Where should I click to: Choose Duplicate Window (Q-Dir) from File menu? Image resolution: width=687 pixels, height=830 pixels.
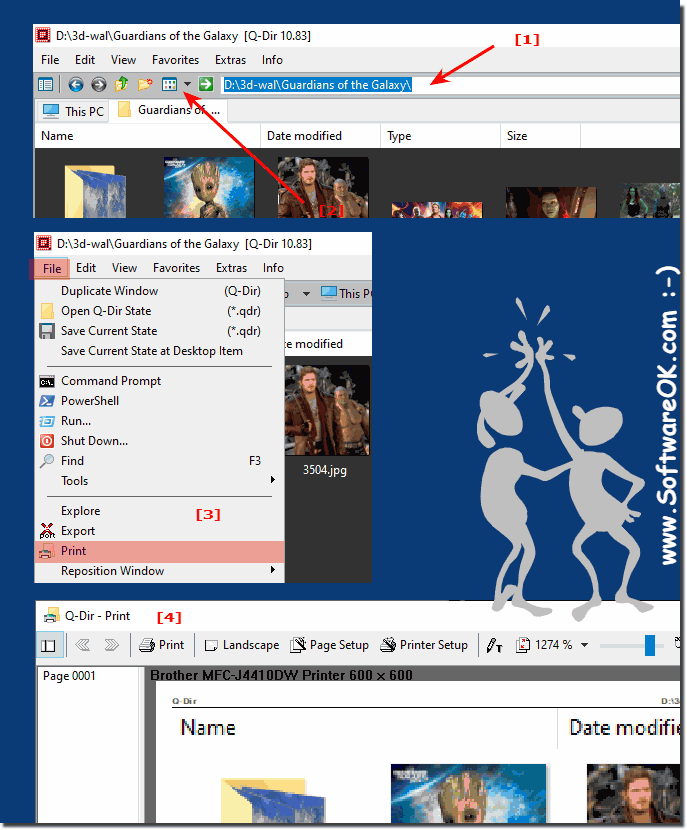point(159,291)
